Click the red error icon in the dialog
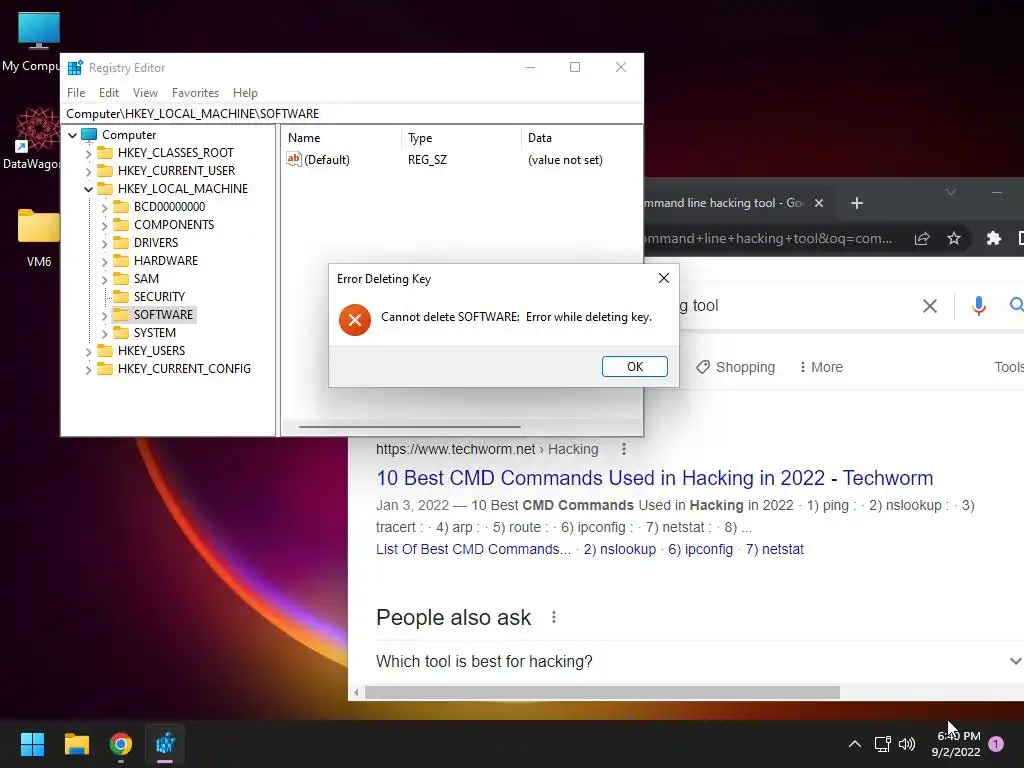Viewport: 1024px width, 768px height. click(x=355, y=319)
